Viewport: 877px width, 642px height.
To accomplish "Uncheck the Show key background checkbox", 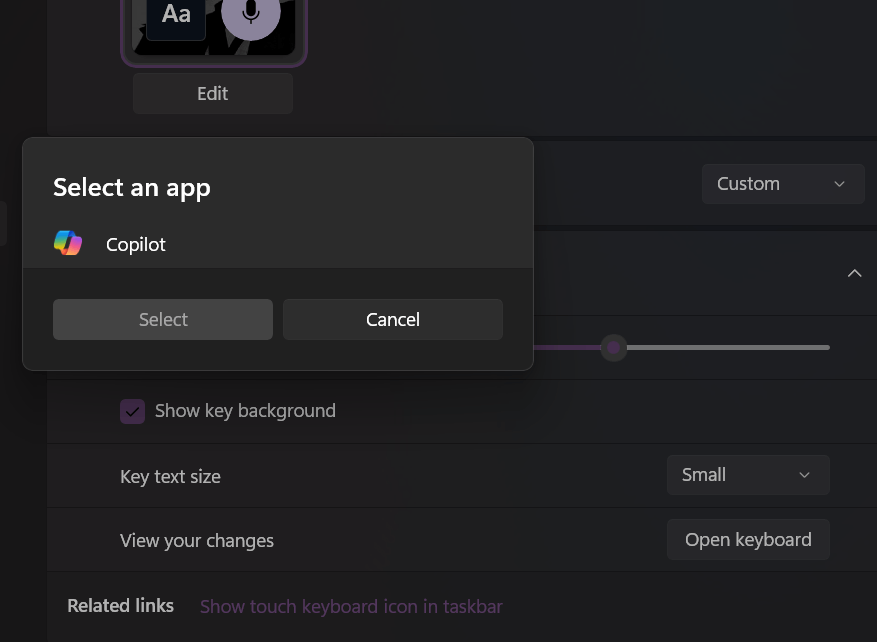I will [133, 411].
